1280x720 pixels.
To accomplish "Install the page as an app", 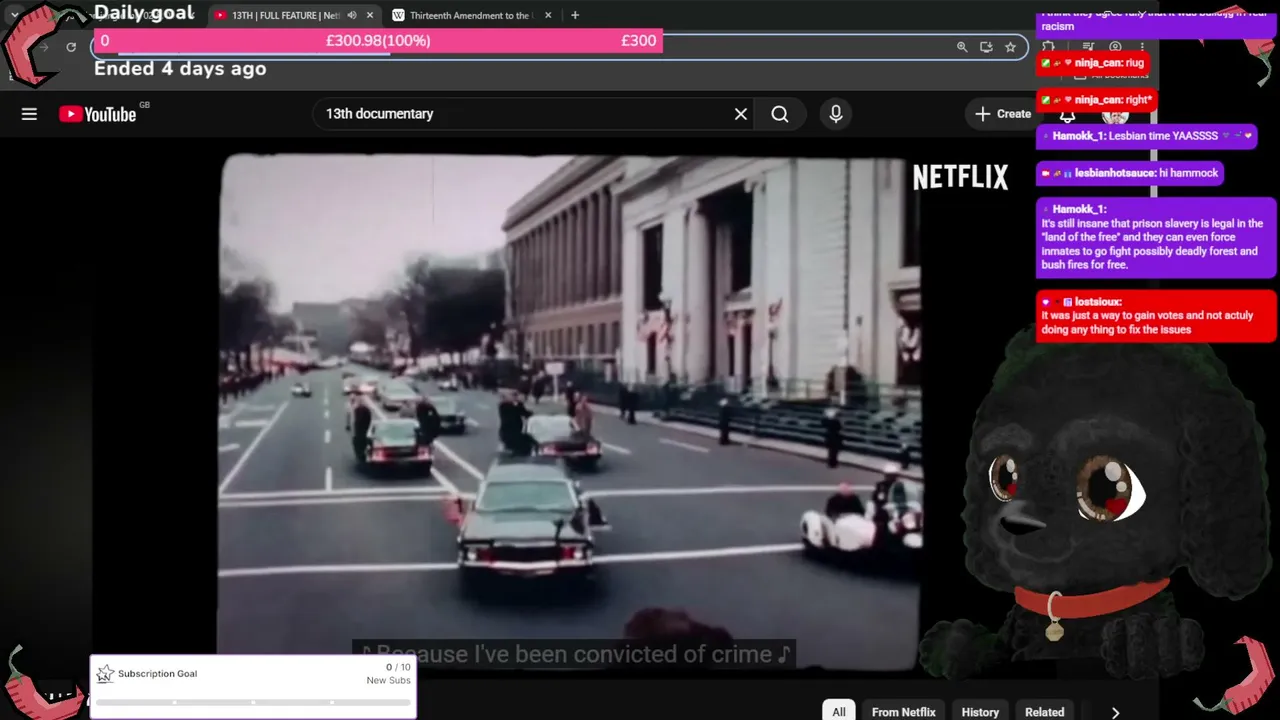I will coord(986,47).
